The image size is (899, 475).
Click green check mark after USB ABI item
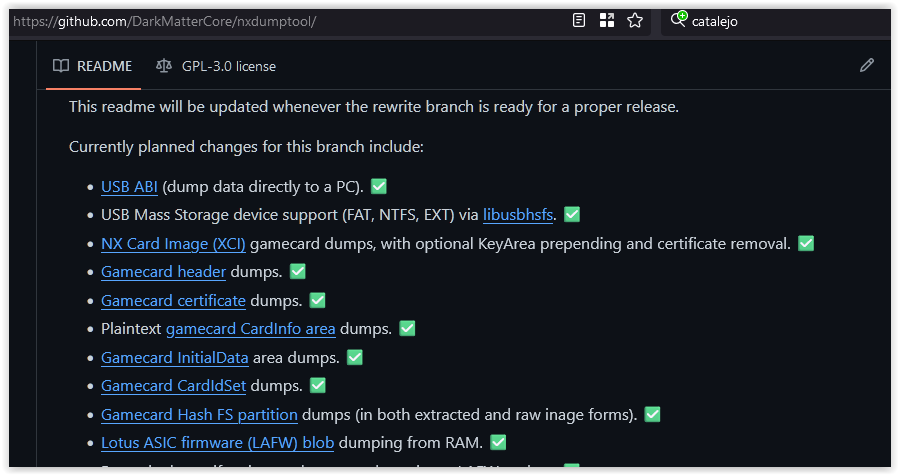pyautogui.click(x=378, y=186)
